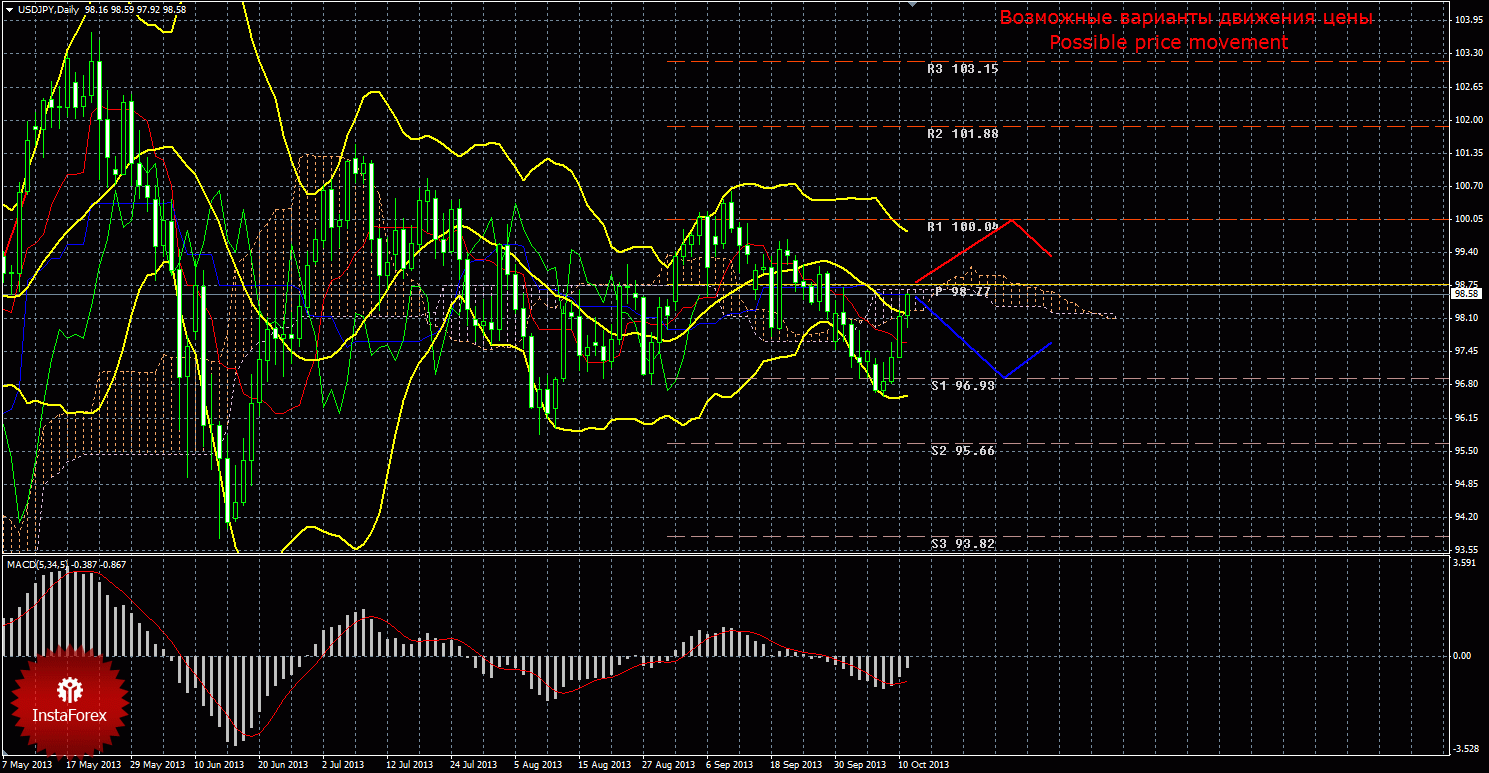Screen dimensions: 1489x773
Task: Click the -3.528 MACD scale value
Action: click(1466, 748)
